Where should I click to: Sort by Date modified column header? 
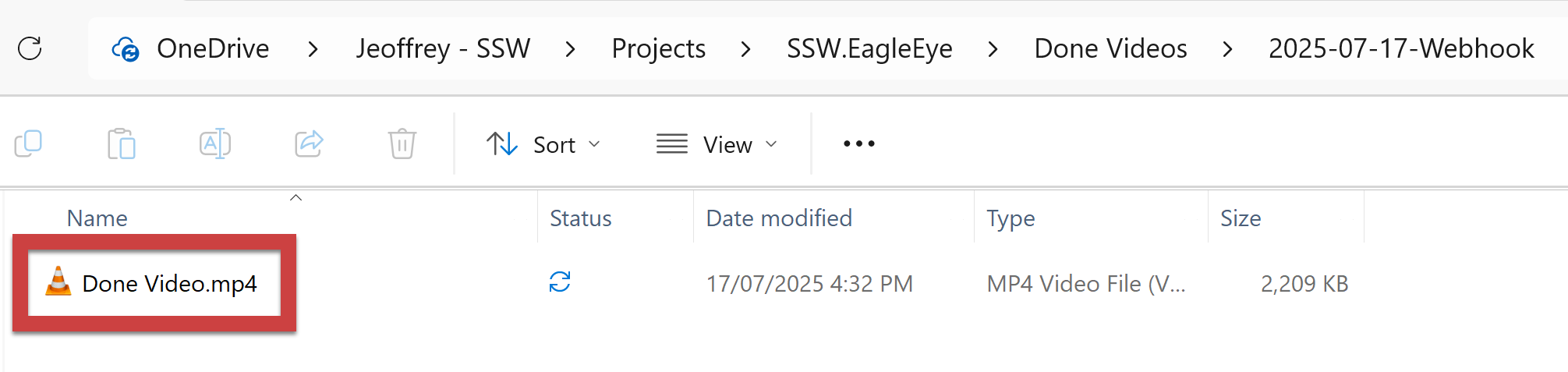click(x=778, y=218)
